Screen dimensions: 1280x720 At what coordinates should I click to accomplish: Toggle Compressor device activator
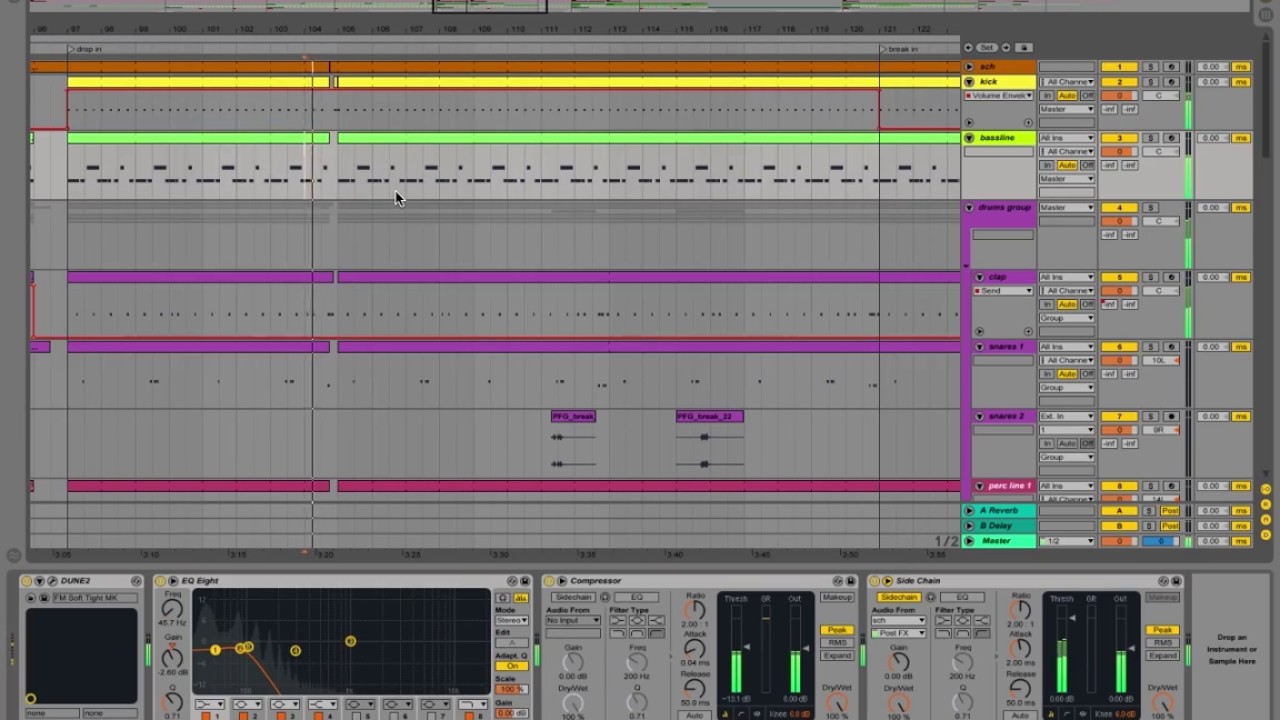coord(548,581)
